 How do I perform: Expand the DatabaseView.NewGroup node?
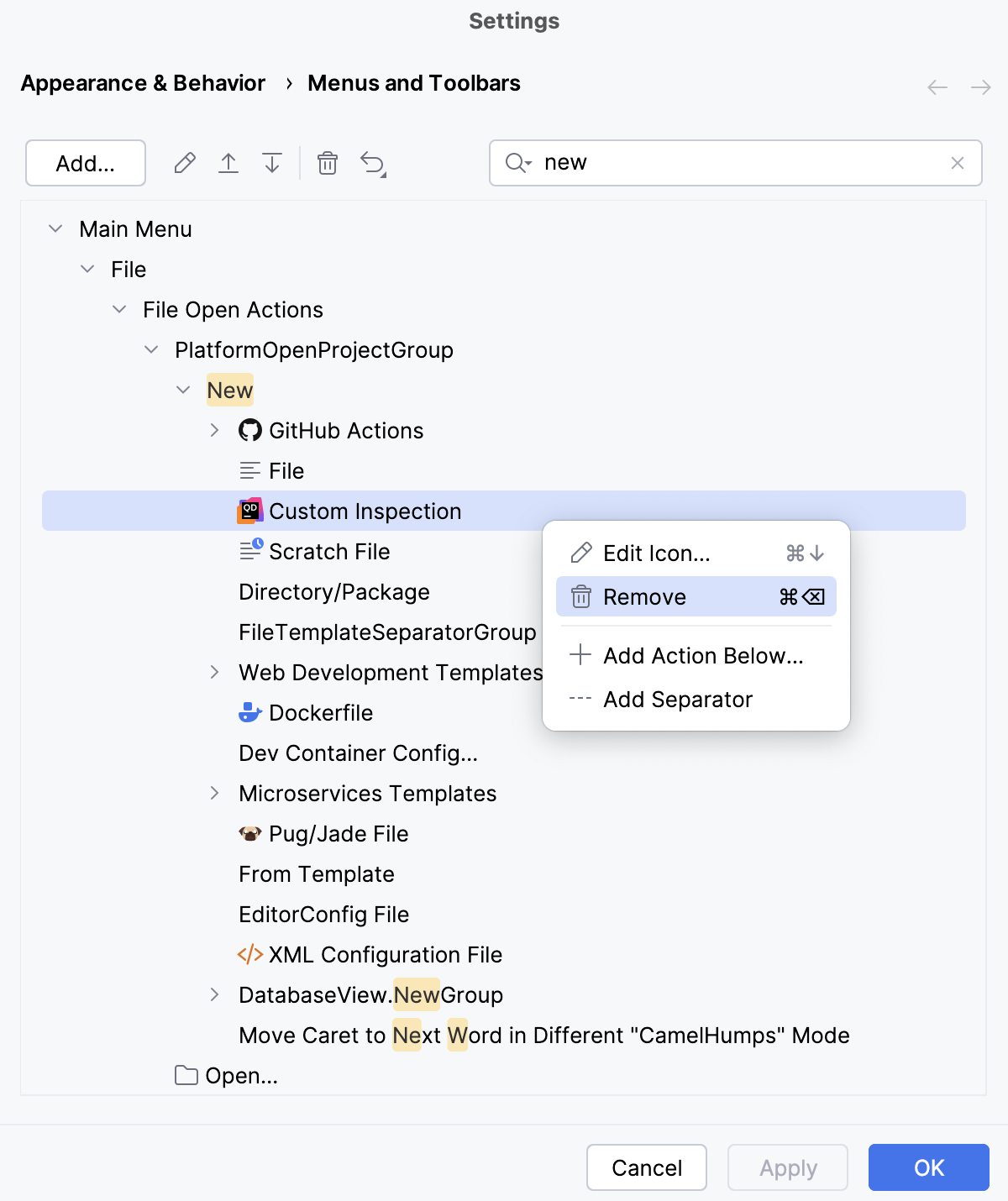click(215, 995)
